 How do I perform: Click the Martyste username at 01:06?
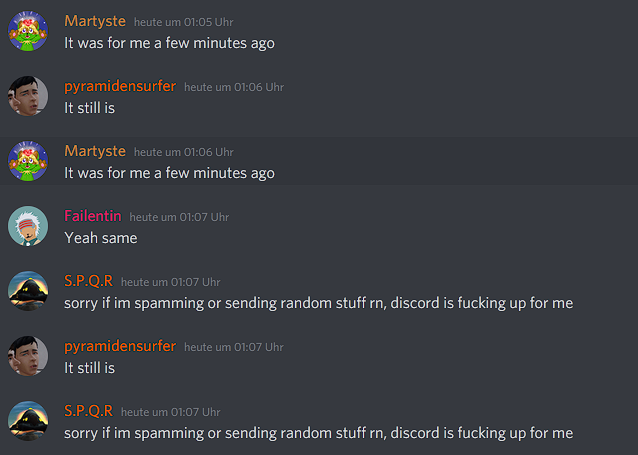point(95,151)
